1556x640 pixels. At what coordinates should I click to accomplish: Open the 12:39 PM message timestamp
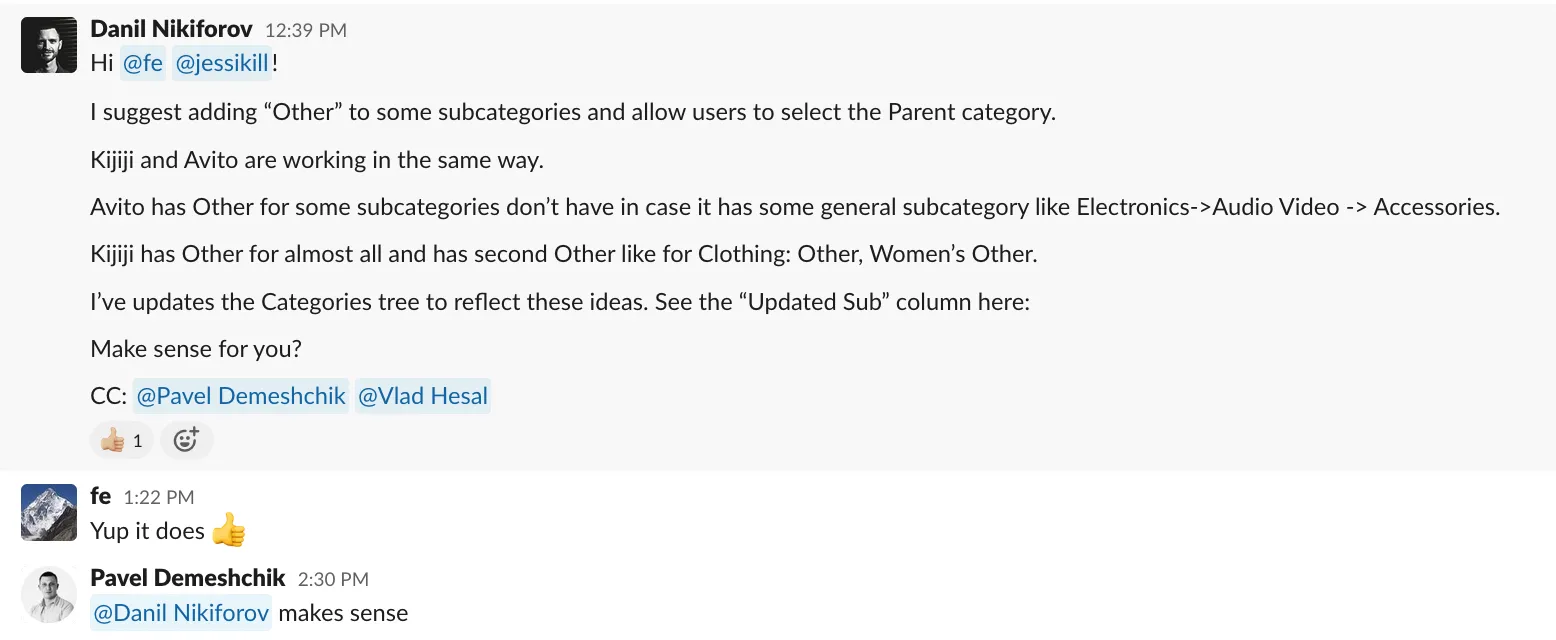306,30
